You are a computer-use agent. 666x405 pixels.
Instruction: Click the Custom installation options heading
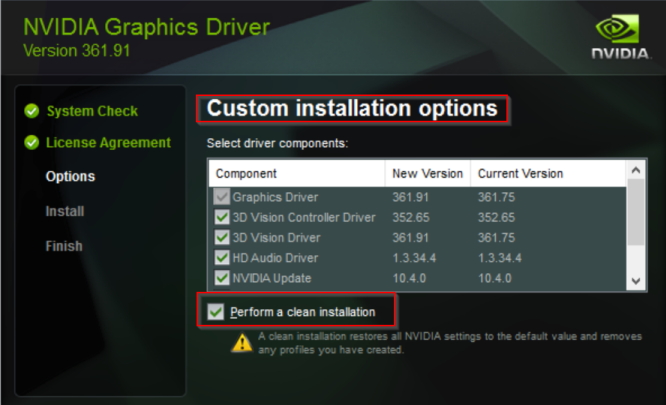pyautogui.click(x=352, y=108)
